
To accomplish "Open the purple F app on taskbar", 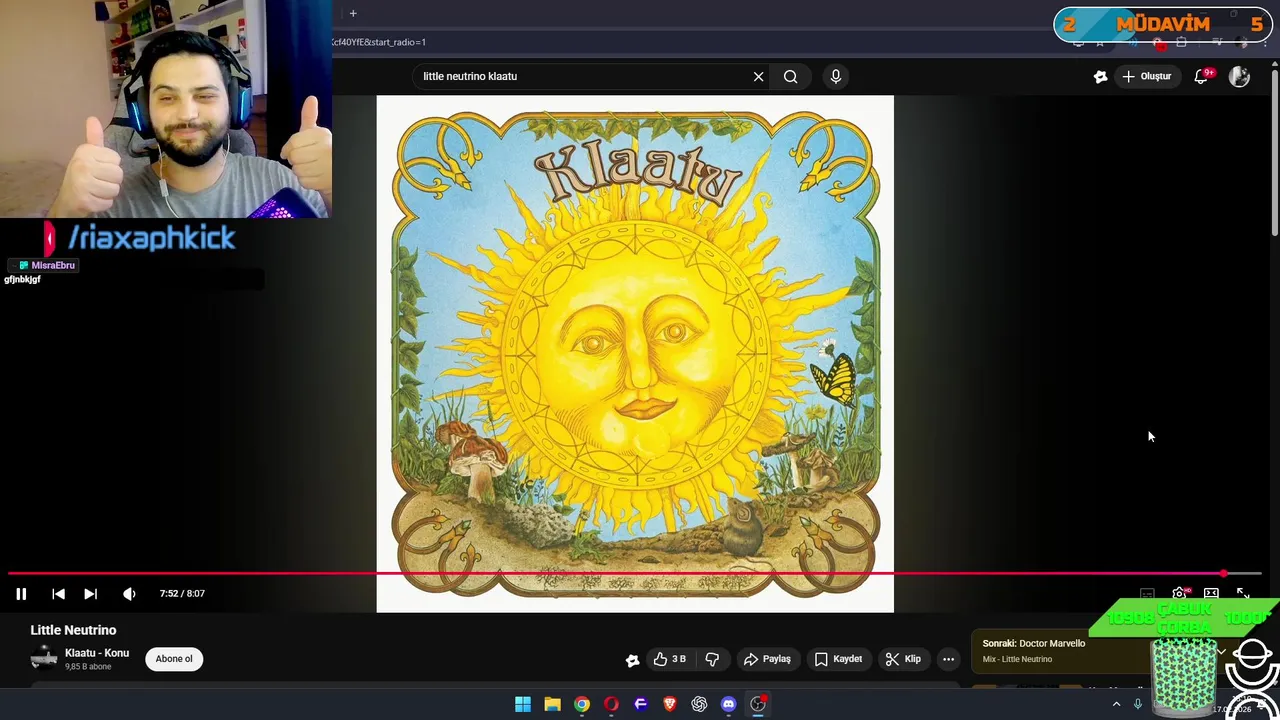I will click(641, 704).
